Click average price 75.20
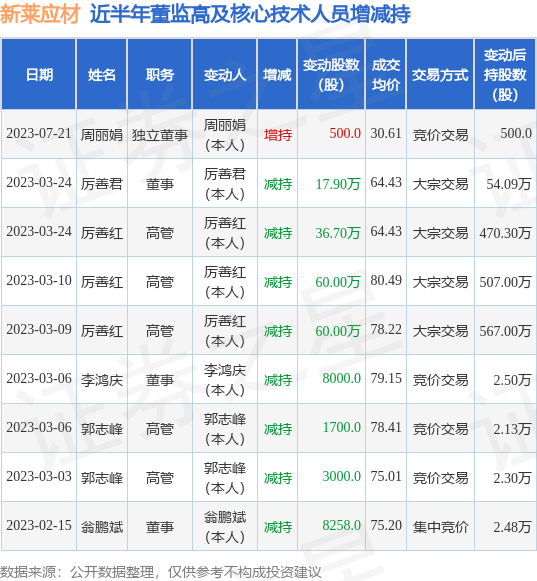Image resolution: width=537 pixels, height=581 pixels. pyautogui.click(x=386, y=525)
